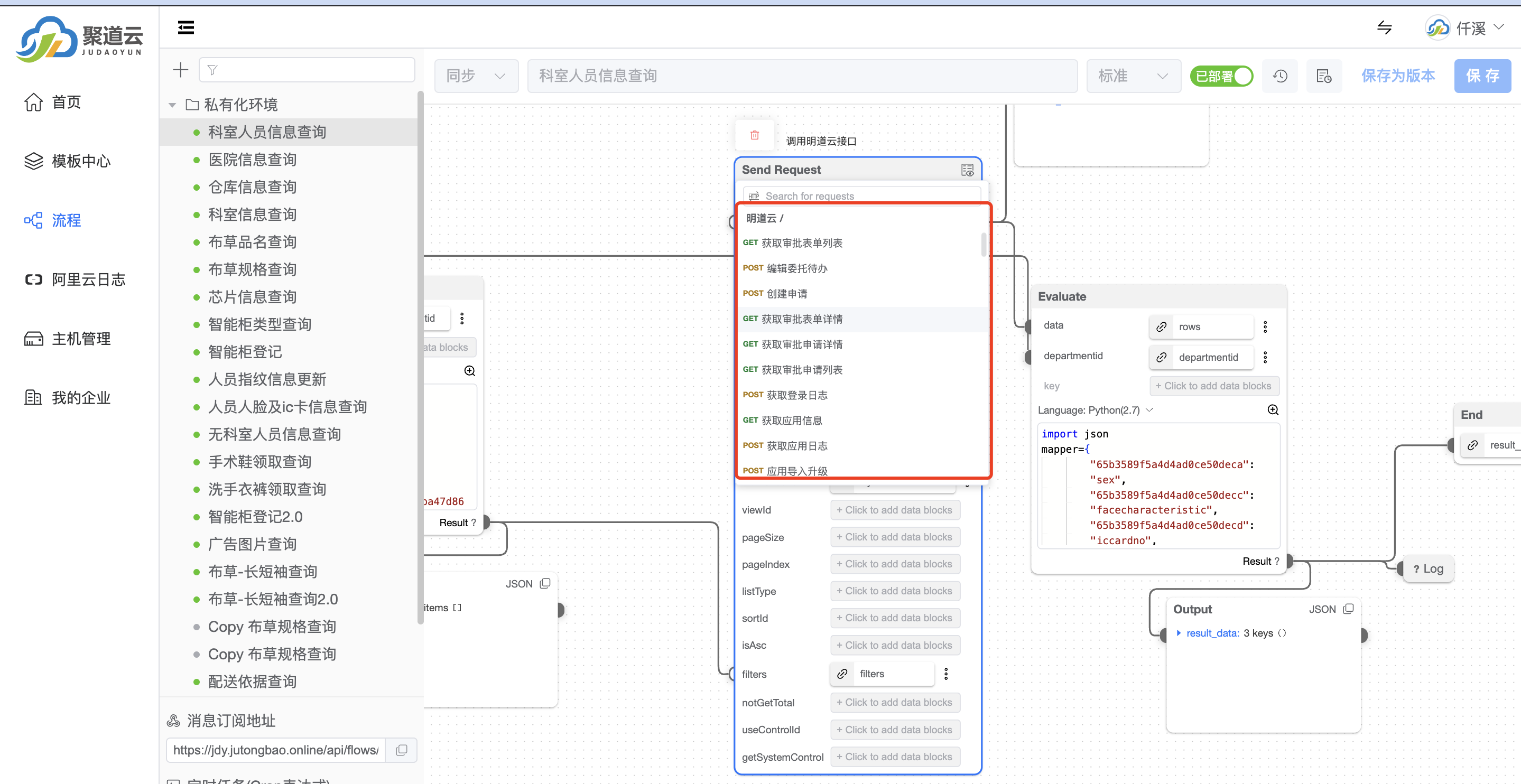Click the flow name field 科室人员信息查询
Viewport: 1521px width, 784px height.
[x=802, y=76]
